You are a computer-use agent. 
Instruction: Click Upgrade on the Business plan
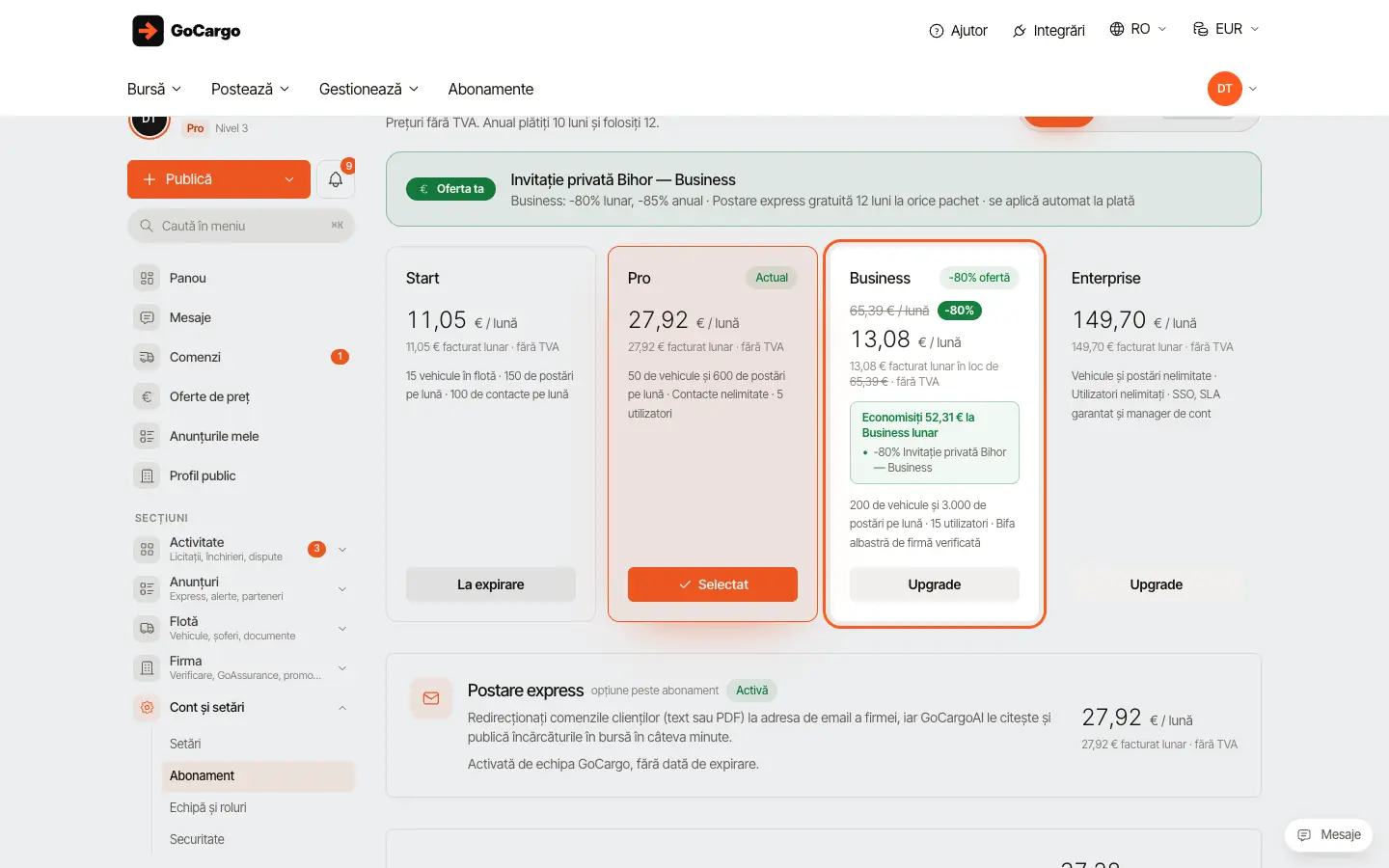tap(935, 584)
